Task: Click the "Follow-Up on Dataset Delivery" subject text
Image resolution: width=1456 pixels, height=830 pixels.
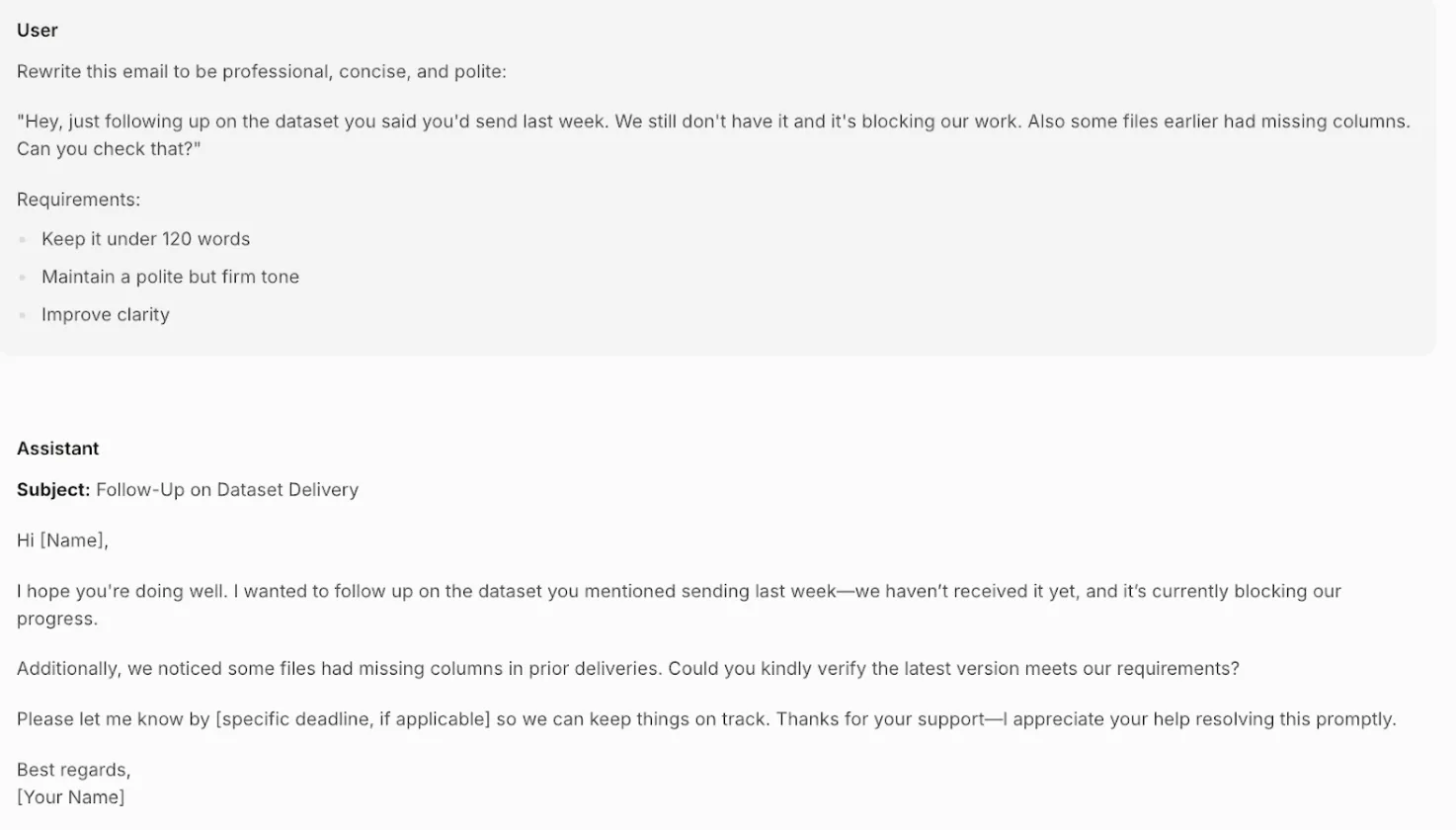Action: [x=227, y=490]
